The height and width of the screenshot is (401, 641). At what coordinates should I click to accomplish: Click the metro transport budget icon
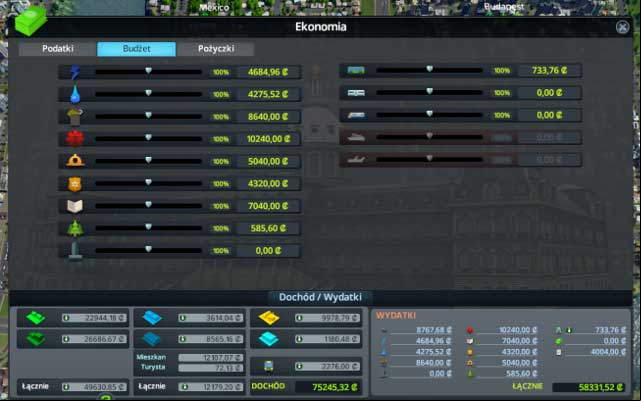[x=356, y=93]
